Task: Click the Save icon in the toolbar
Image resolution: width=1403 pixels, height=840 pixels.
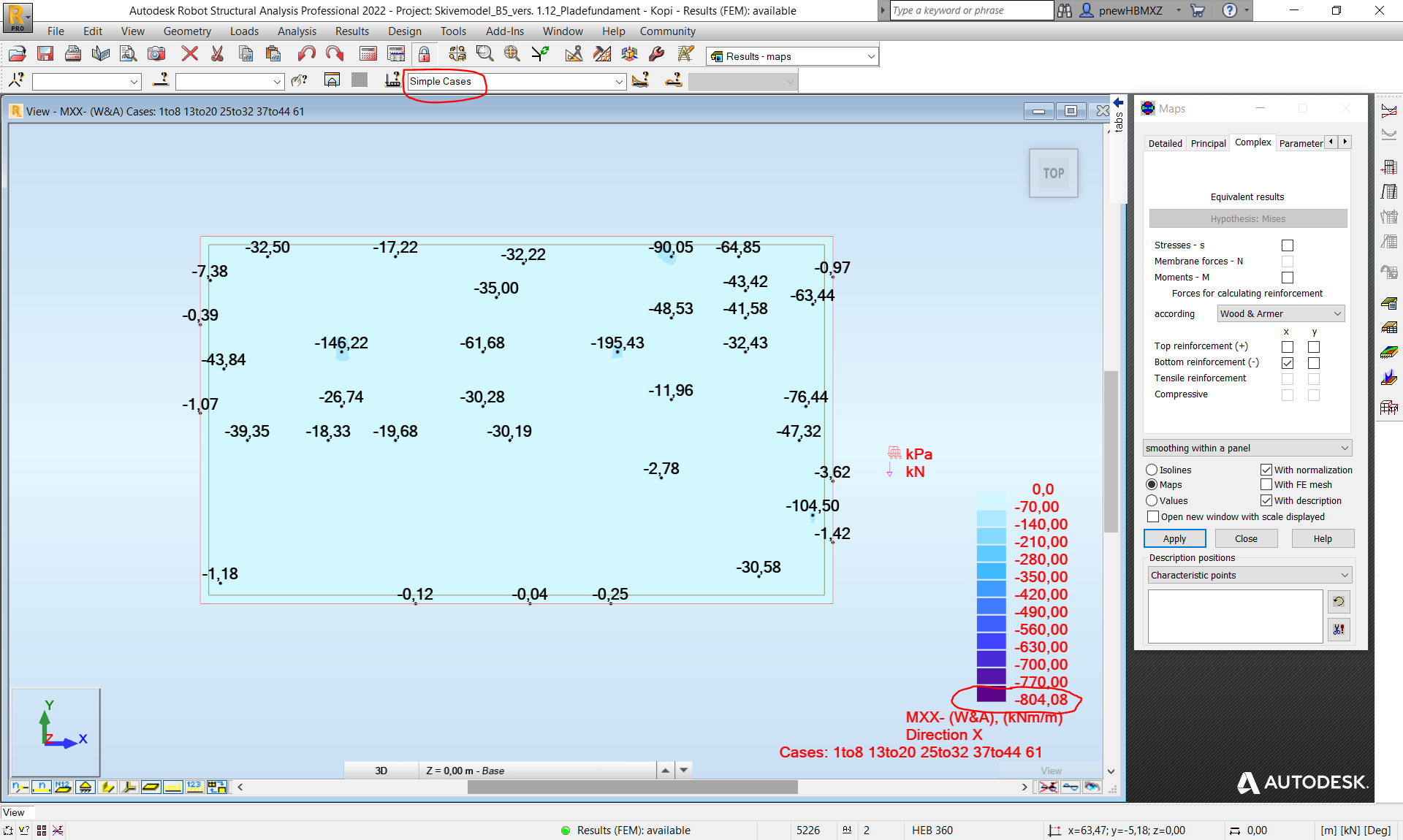Action: tap(45, 53)
